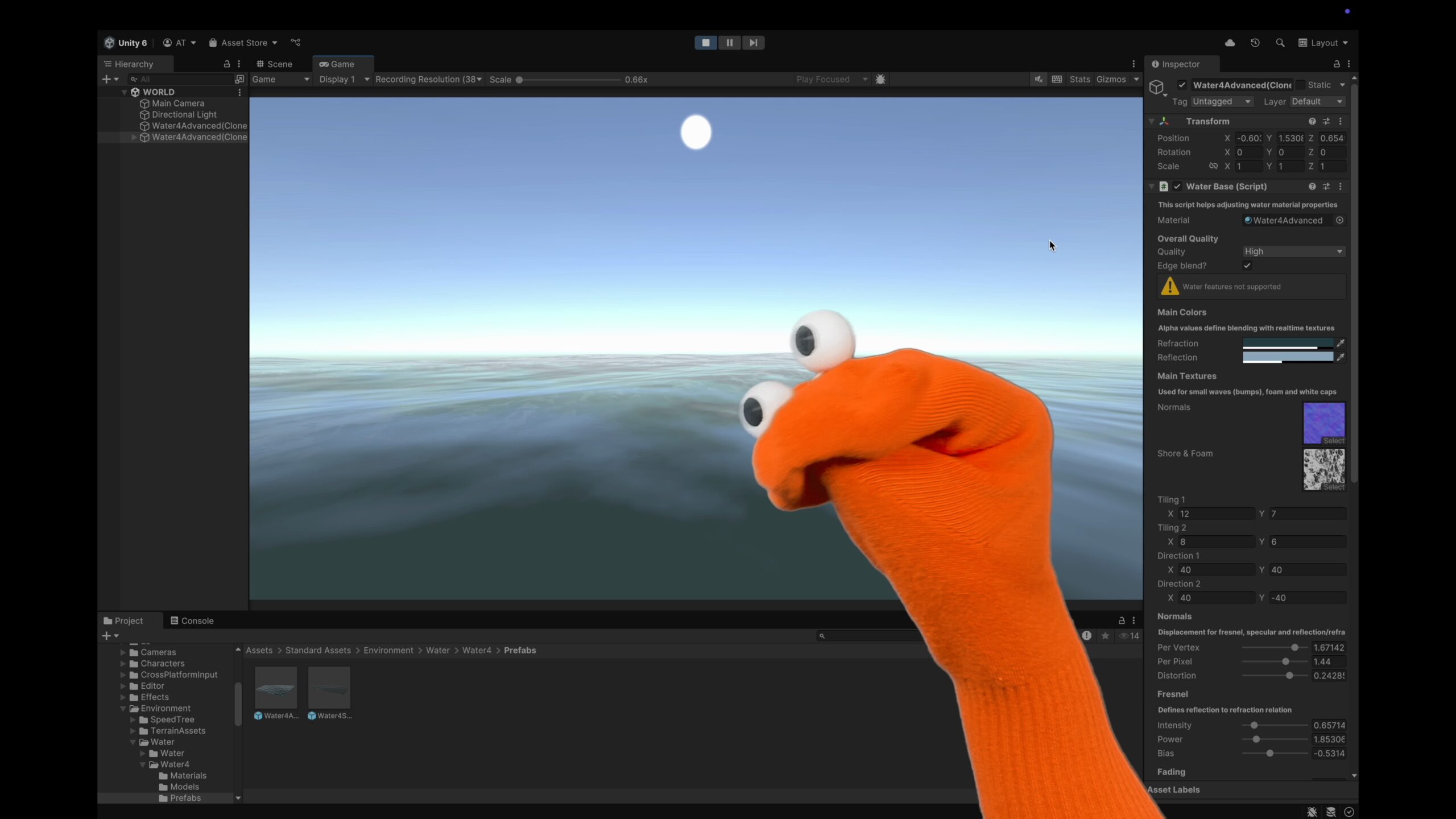Viewport: 1456px width, 819px height.
Task: Open the Quality dropdown set to High
Action: point(1293,251)
